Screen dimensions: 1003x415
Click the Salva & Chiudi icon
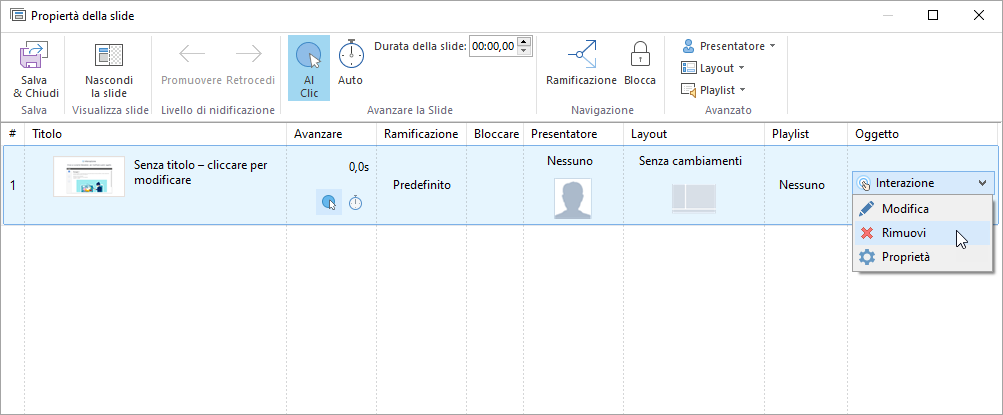pos(36,55)
